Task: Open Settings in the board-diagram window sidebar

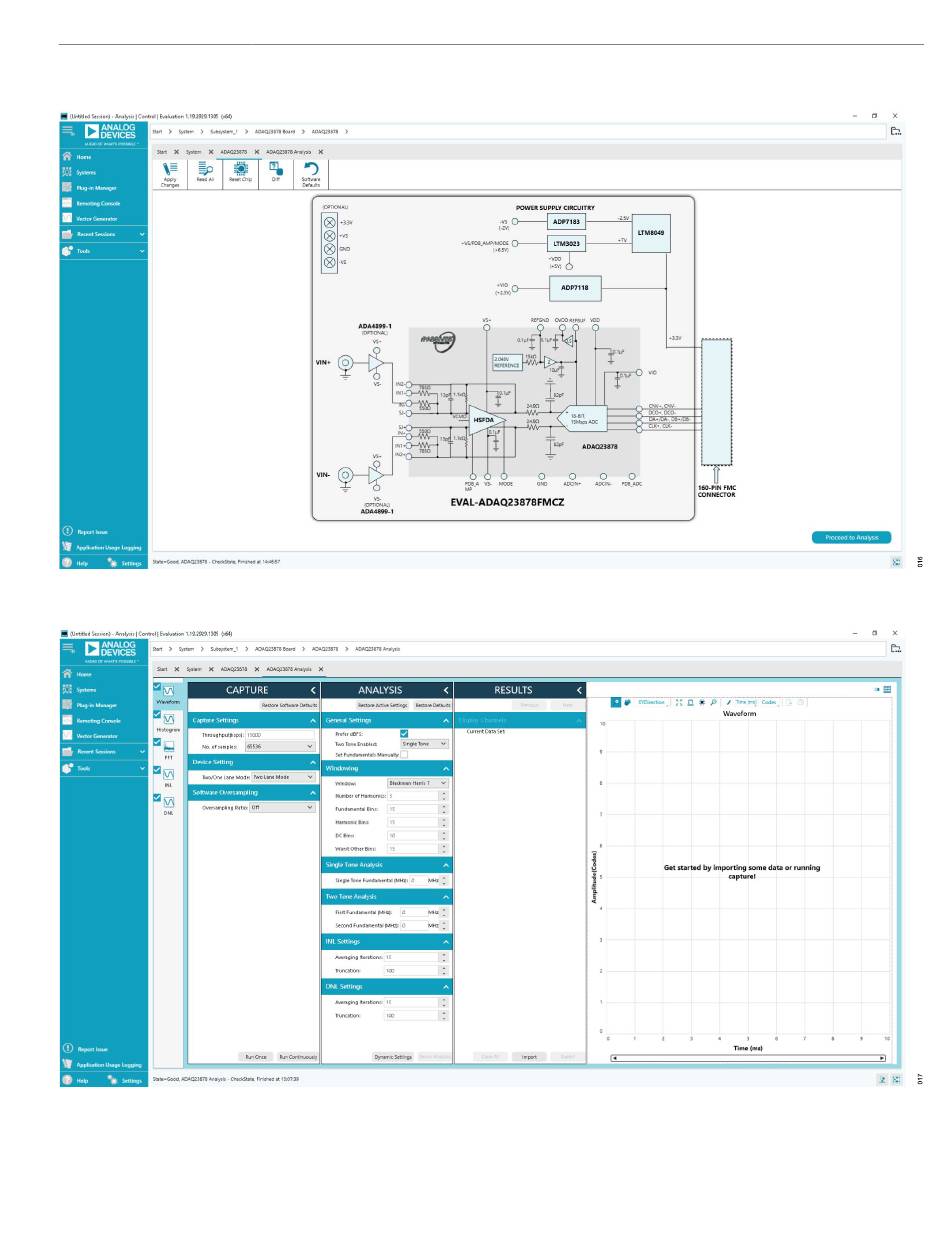Action: [x=125, y=563]
